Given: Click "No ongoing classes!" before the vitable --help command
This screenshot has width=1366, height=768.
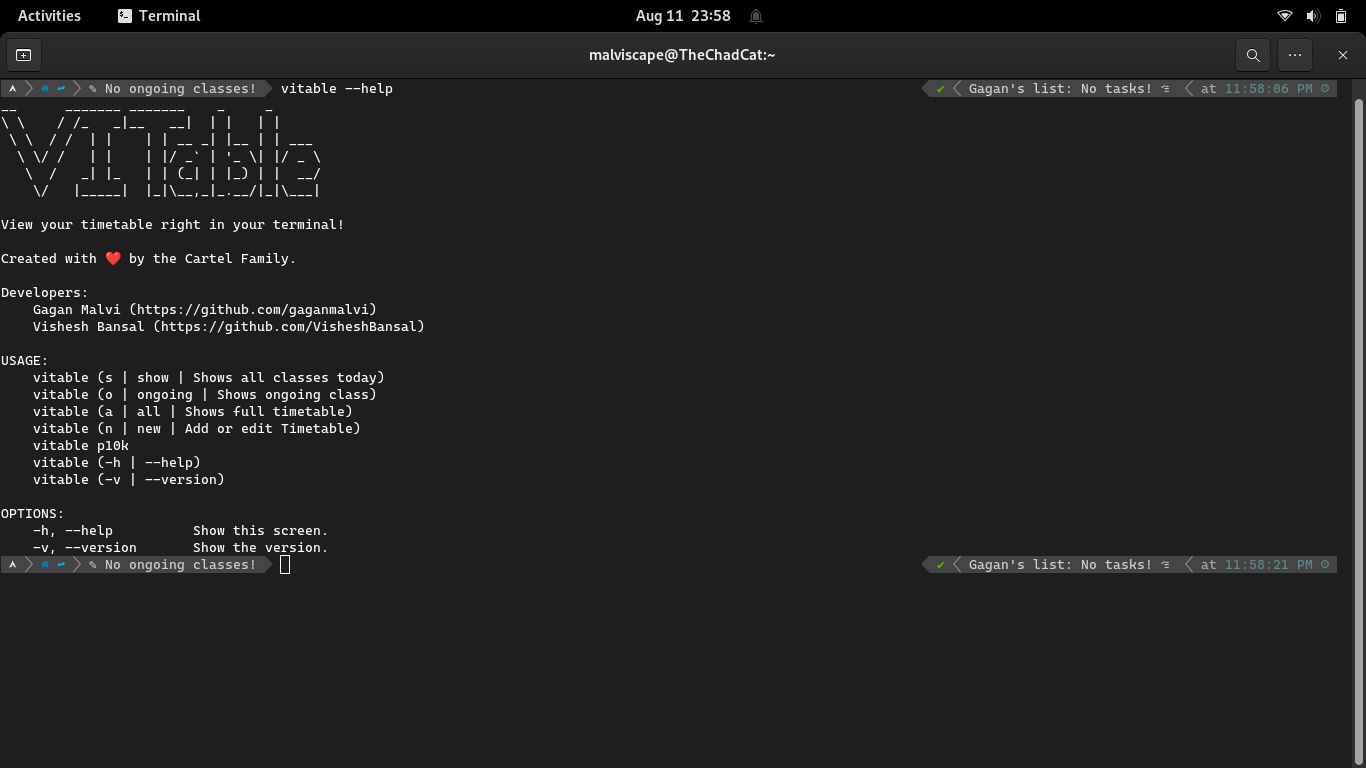Looking at the screenshot, I should (181, 89).
